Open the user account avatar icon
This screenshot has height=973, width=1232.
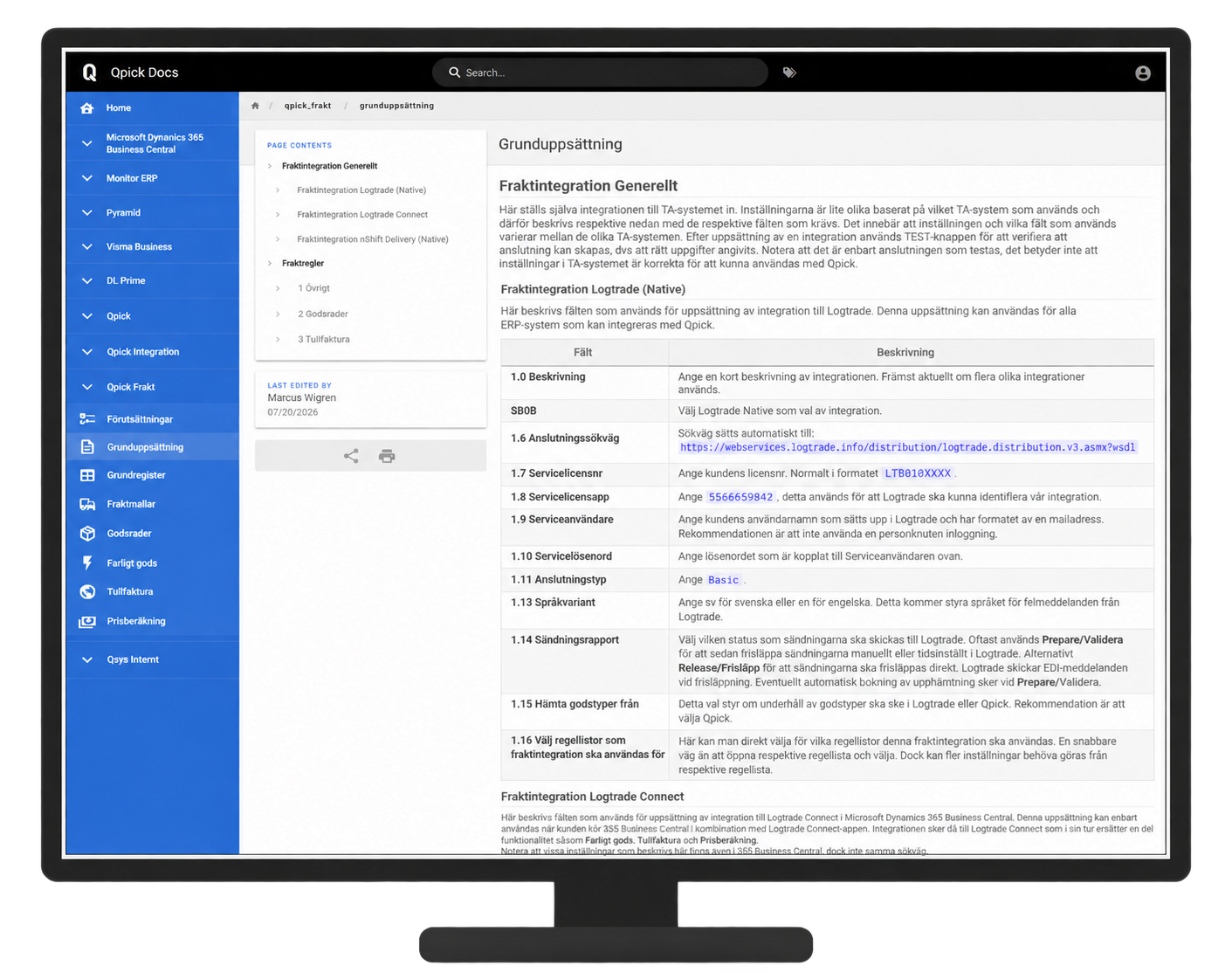(x=1142, y=73)
